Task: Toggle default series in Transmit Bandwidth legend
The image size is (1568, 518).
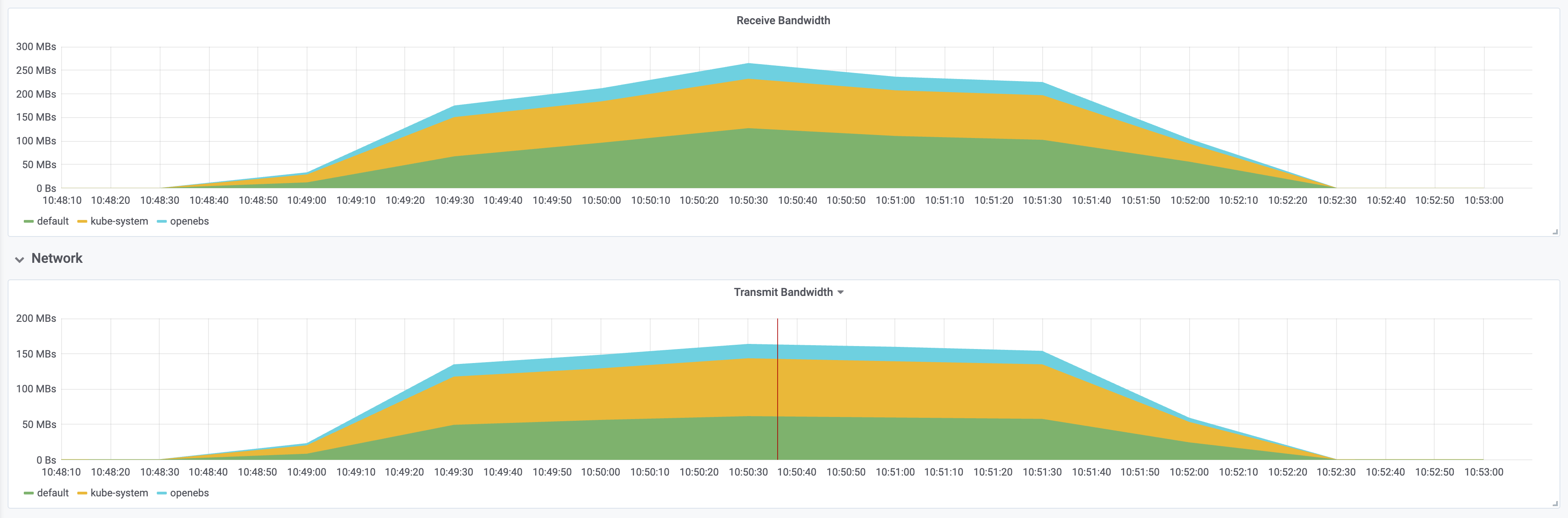Action: [52, 493]
